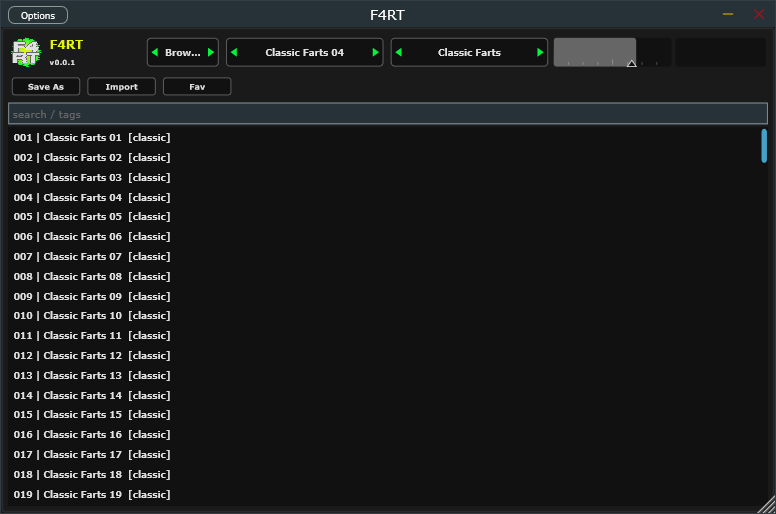The image size is (776, 514).
Task: Open the Classic Farts 04 preset dropdown
Action: pos(304,52)
